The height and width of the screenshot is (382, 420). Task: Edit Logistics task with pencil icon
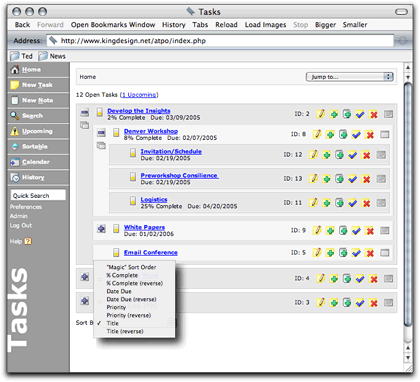(x=313, y=202)
